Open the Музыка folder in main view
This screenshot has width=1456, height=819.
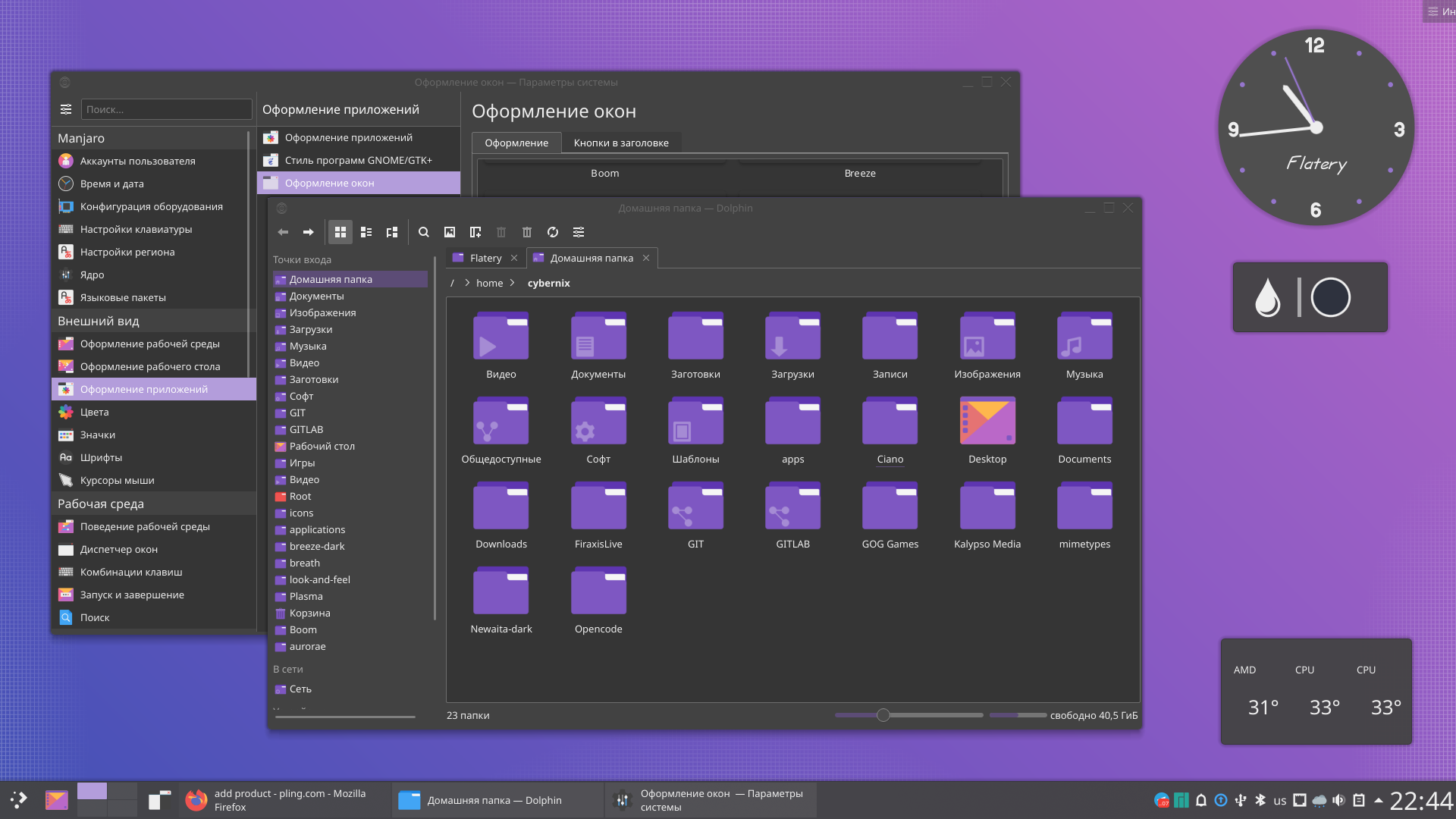pos(1084,336)
